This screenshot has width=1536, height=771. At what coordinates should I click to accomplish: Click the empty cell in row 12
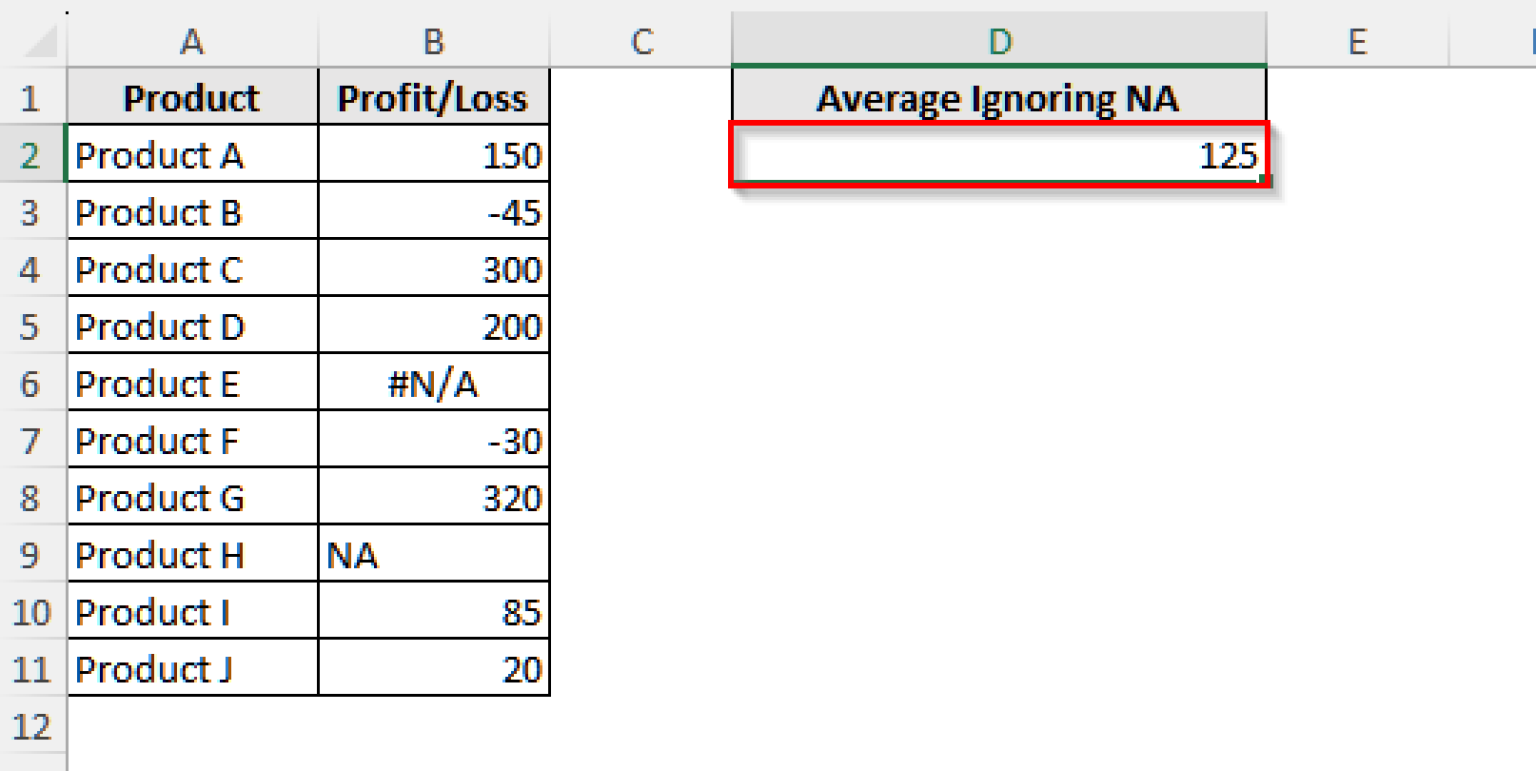tap(192, 726)
